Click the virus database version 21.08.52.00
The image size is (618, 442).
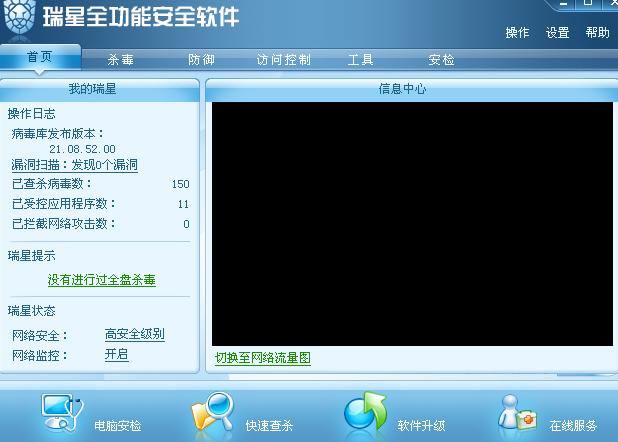82,149
